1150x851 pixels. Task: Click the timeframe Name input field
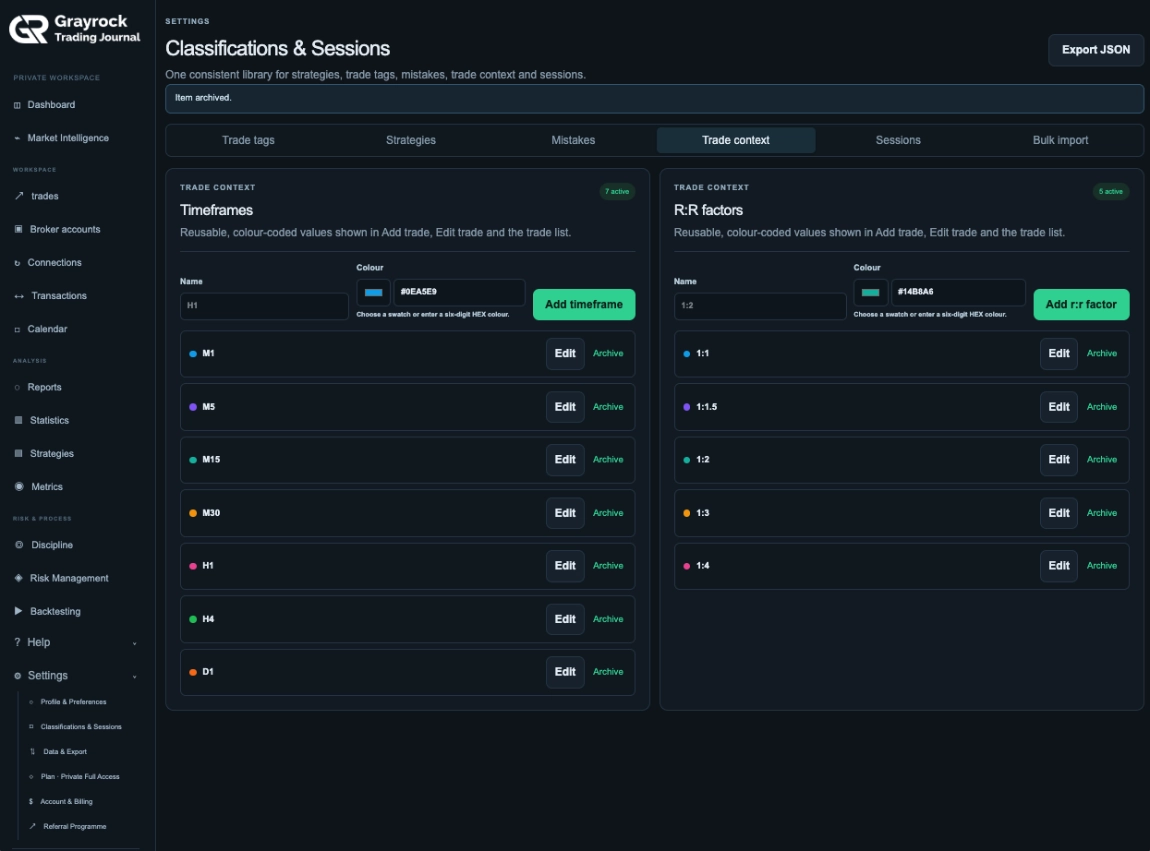[x=264, y=306]
